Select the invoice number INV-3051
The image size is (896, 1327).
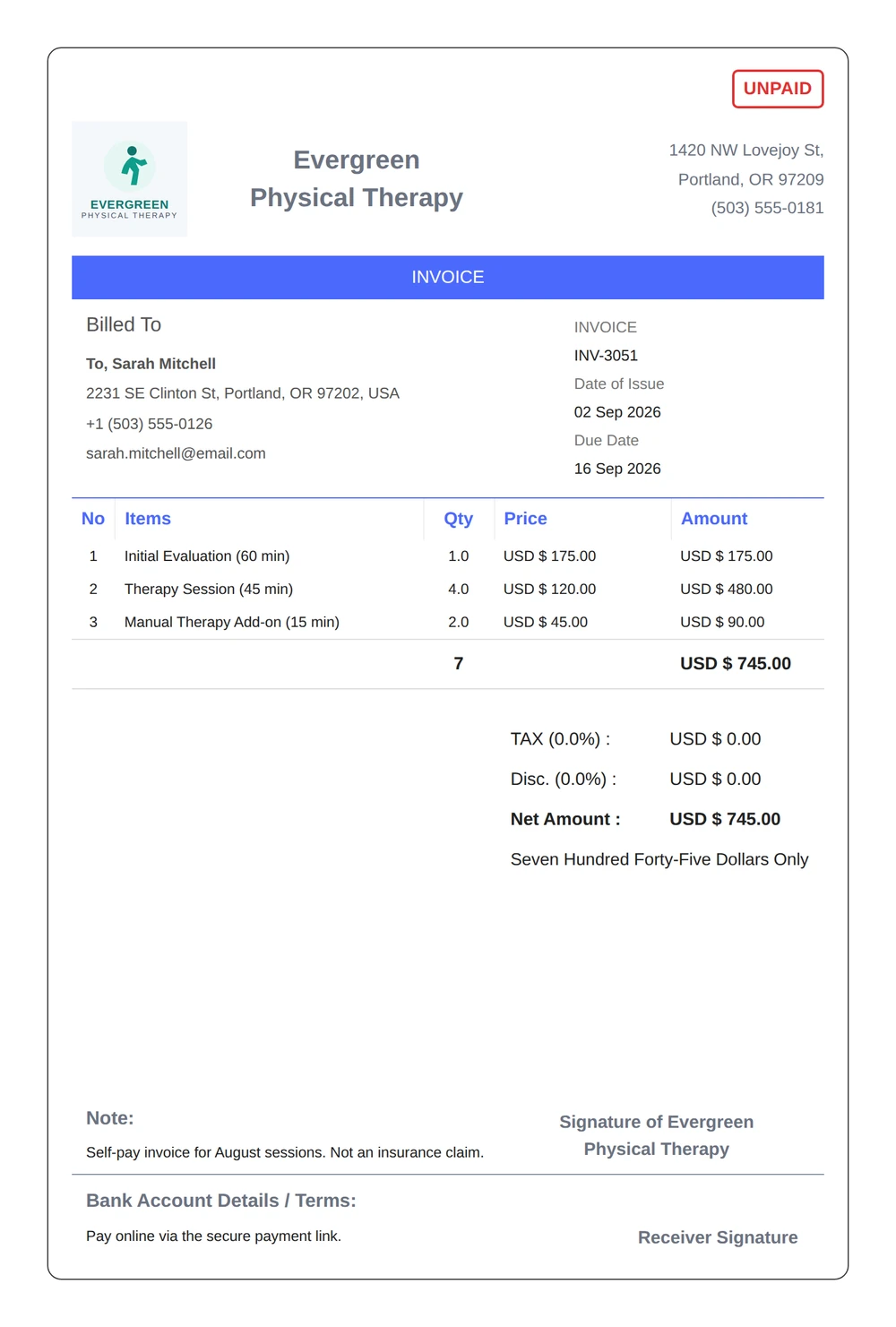pyautogui.click(x=606, y=356)
